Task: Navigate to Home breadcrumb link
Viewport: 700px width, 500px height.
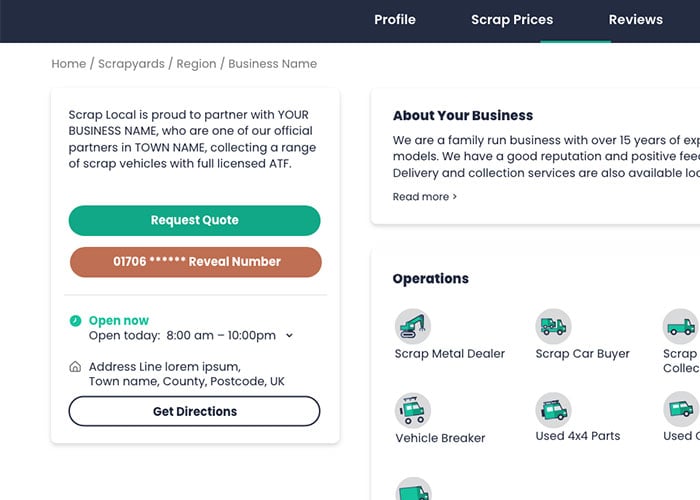Action: [x=69, y=64]
